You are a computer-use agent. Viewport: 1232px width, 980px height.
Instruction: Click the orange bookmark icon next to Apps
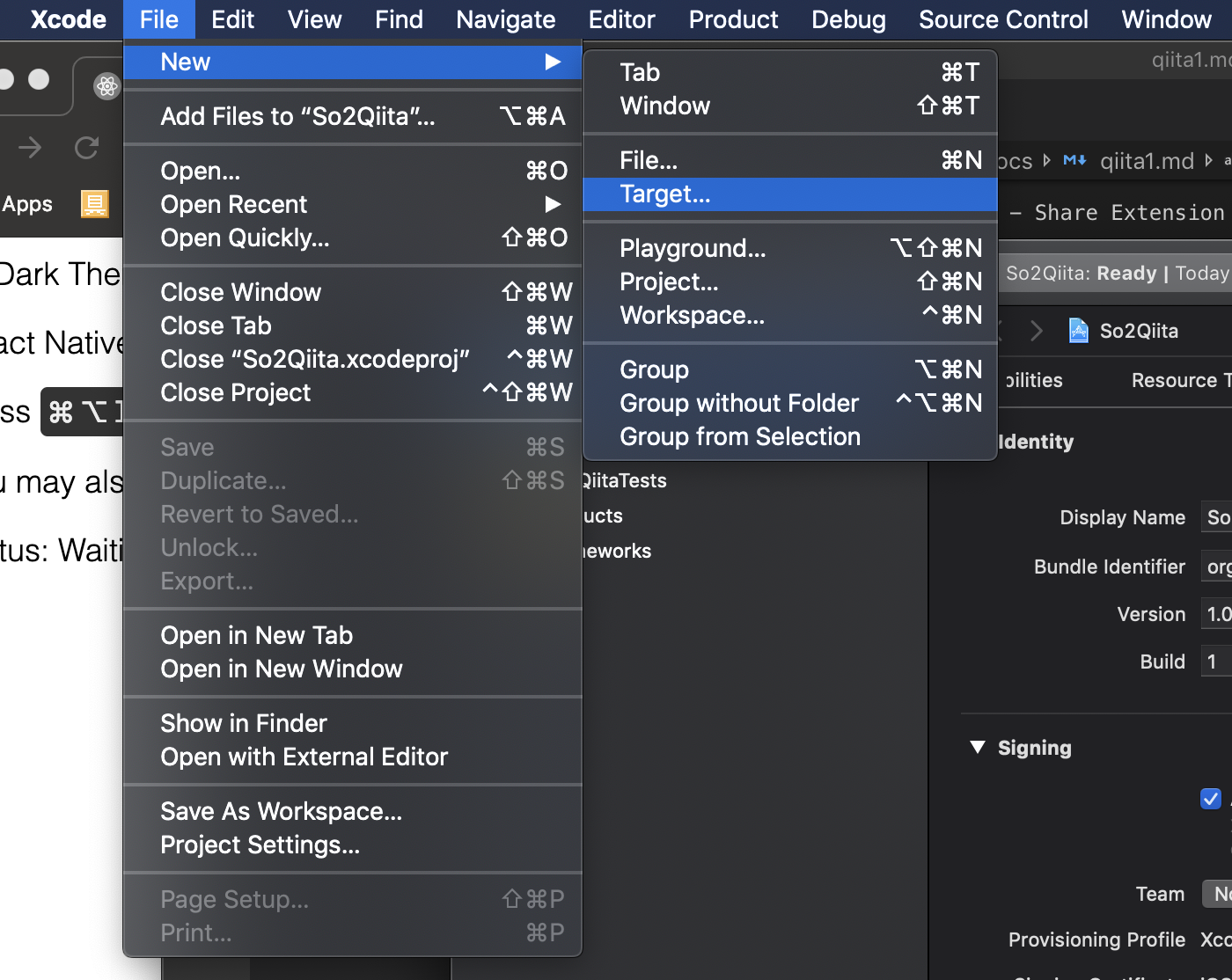94,204
